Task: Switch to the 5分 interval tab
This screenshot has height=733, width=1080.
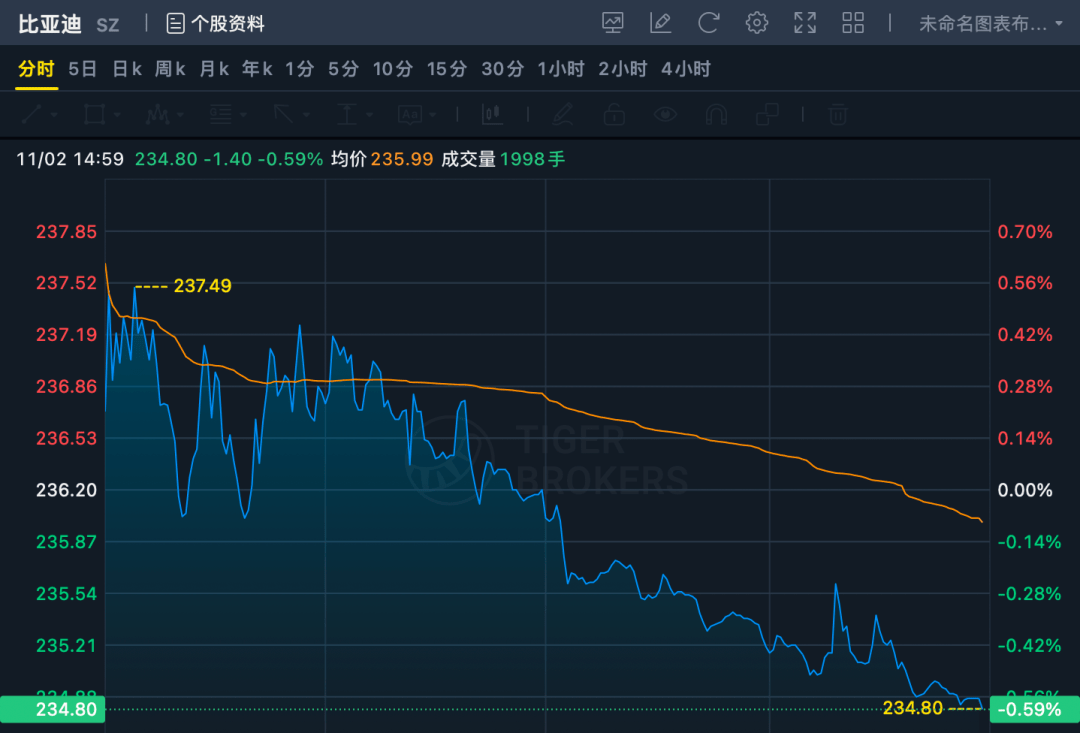Action: pos(343,69)
